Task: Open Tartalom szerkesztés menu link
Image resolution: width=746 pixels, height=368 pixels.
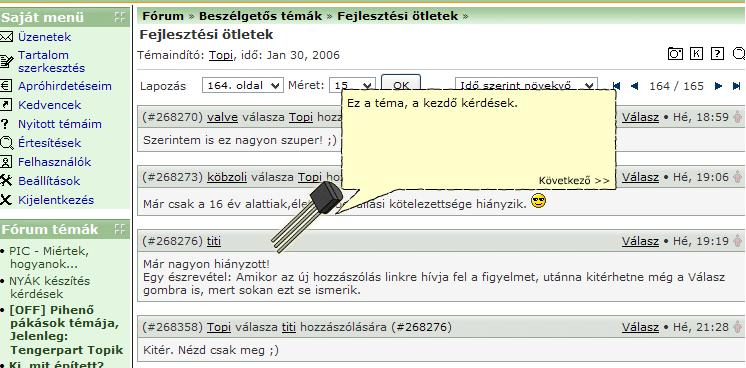Action: [x=51, y=61]
